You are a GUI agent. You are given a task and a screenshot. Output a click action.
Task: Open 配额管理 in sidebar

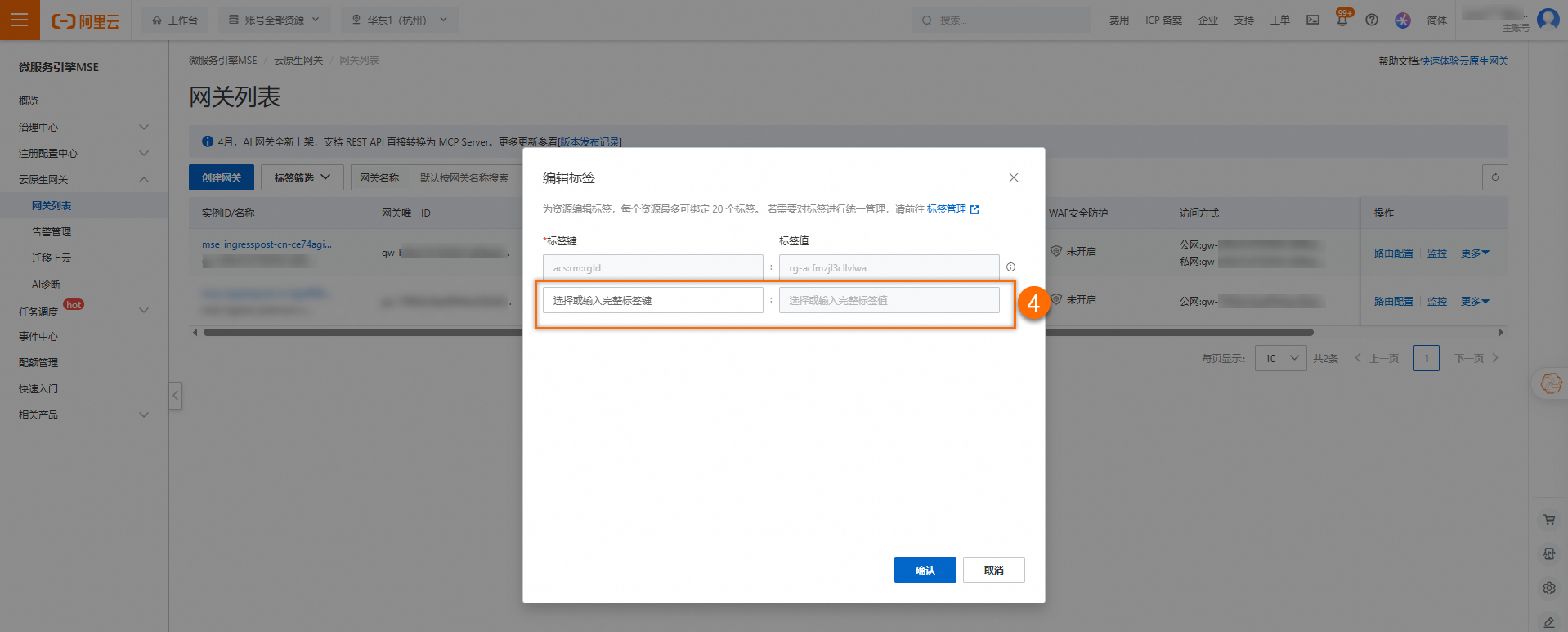pos(38,362)
